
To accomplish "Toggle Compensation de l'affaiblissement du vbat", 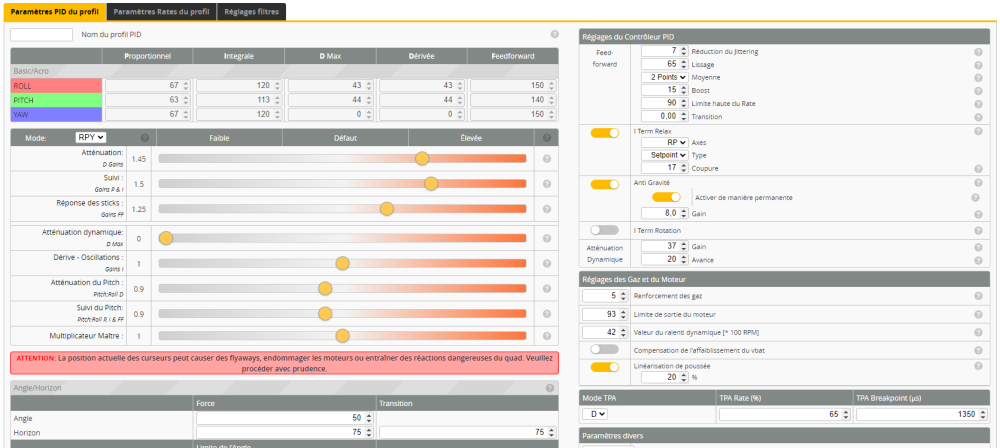I will 605,349.
